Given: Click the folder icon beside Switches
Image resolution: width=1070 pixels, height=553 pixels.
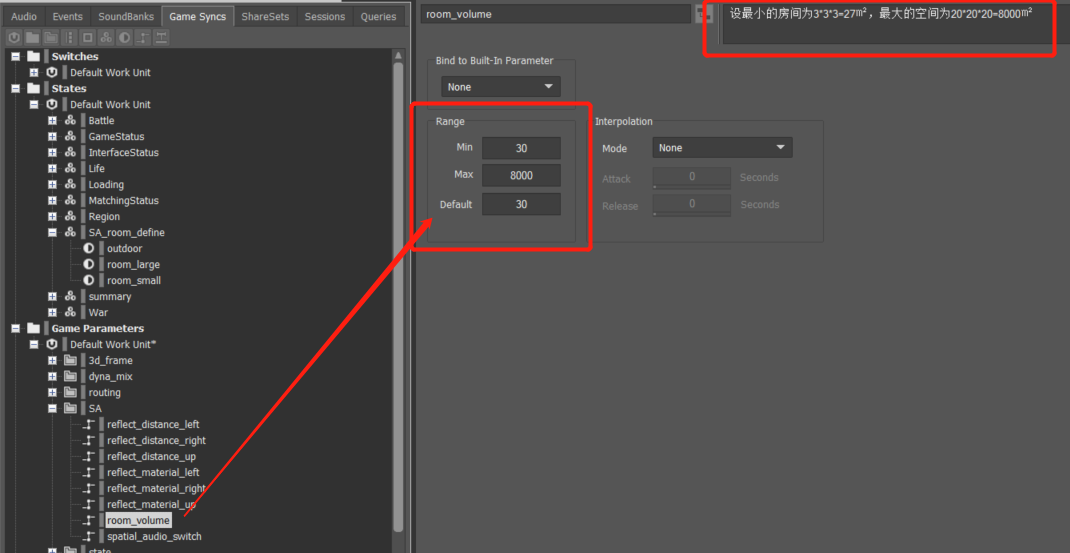Looking at the screenshot, I should pos(33,57).
